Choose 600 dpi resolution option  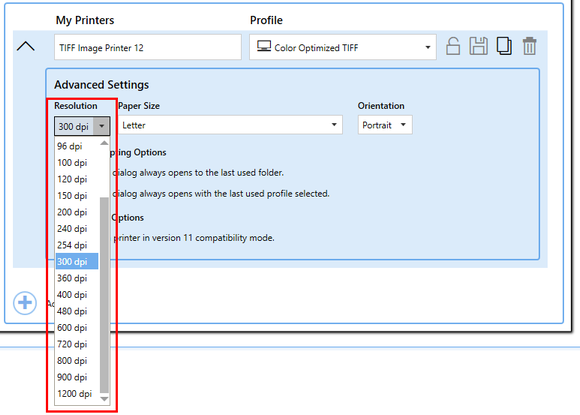click(77, 328)
